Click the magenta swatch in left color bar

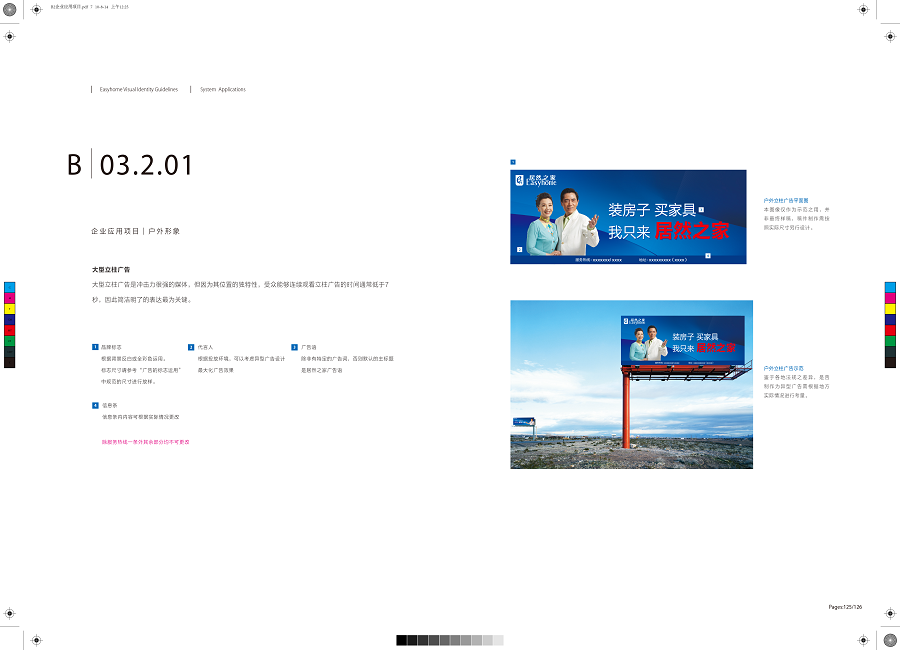coord(10,298)
